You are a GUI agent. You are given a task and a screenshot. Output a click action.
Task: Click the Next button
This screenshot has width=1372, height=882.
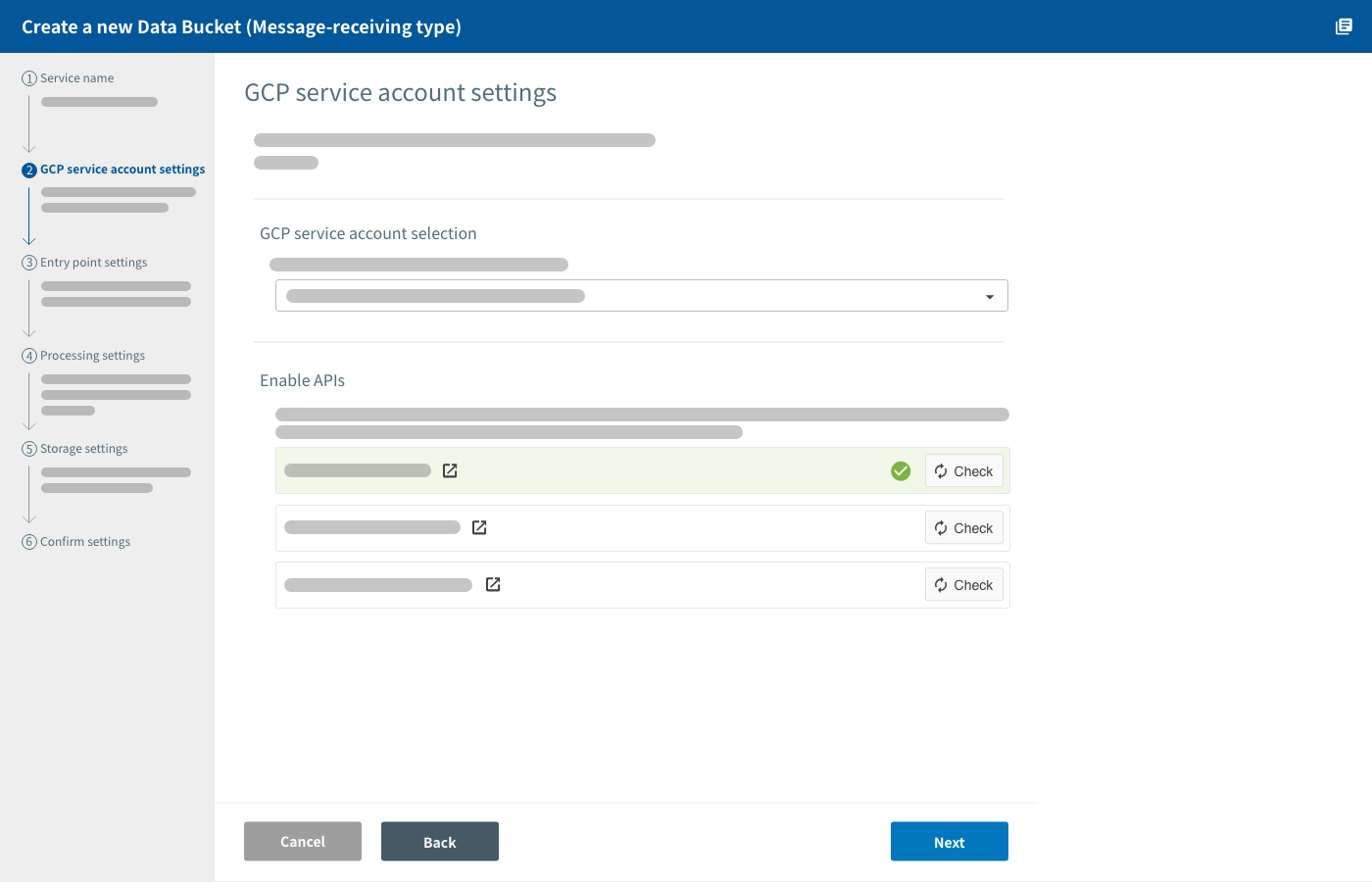point(950,842)
